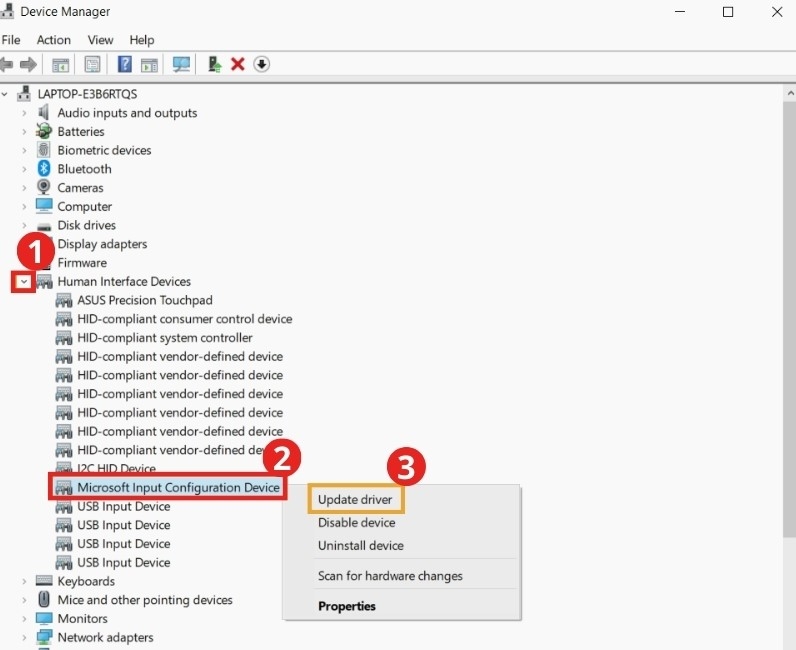Click the ASUS Precision Touchpad device icon
Image resolution: width=796 pixels, height=650 pixels.
click(x=63, y=300)
